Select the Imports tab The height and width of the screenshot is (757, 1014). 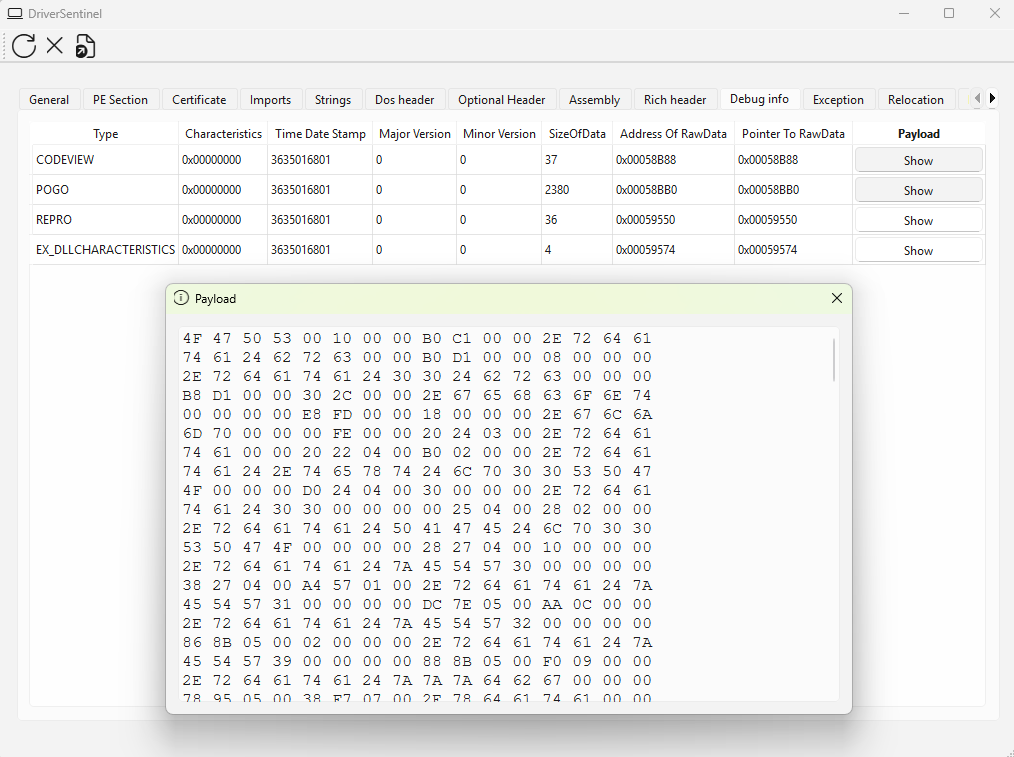270,100
